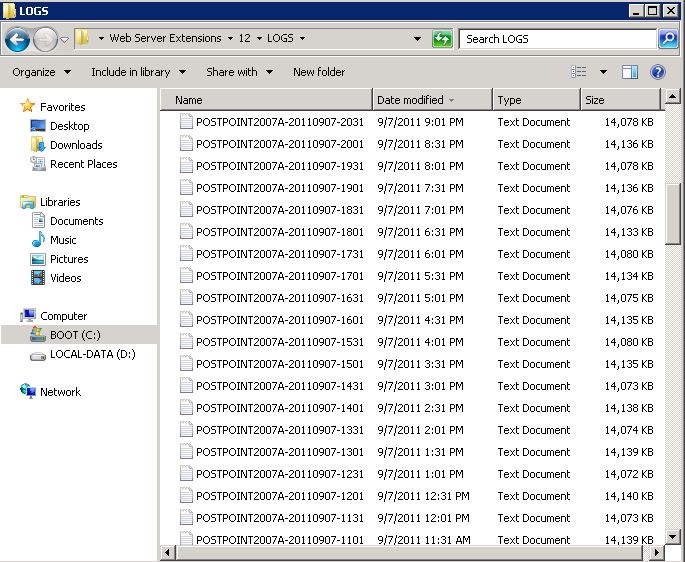Open the view options dropdown arrow
Screen dimensions: 685x562
click(603, 72)
